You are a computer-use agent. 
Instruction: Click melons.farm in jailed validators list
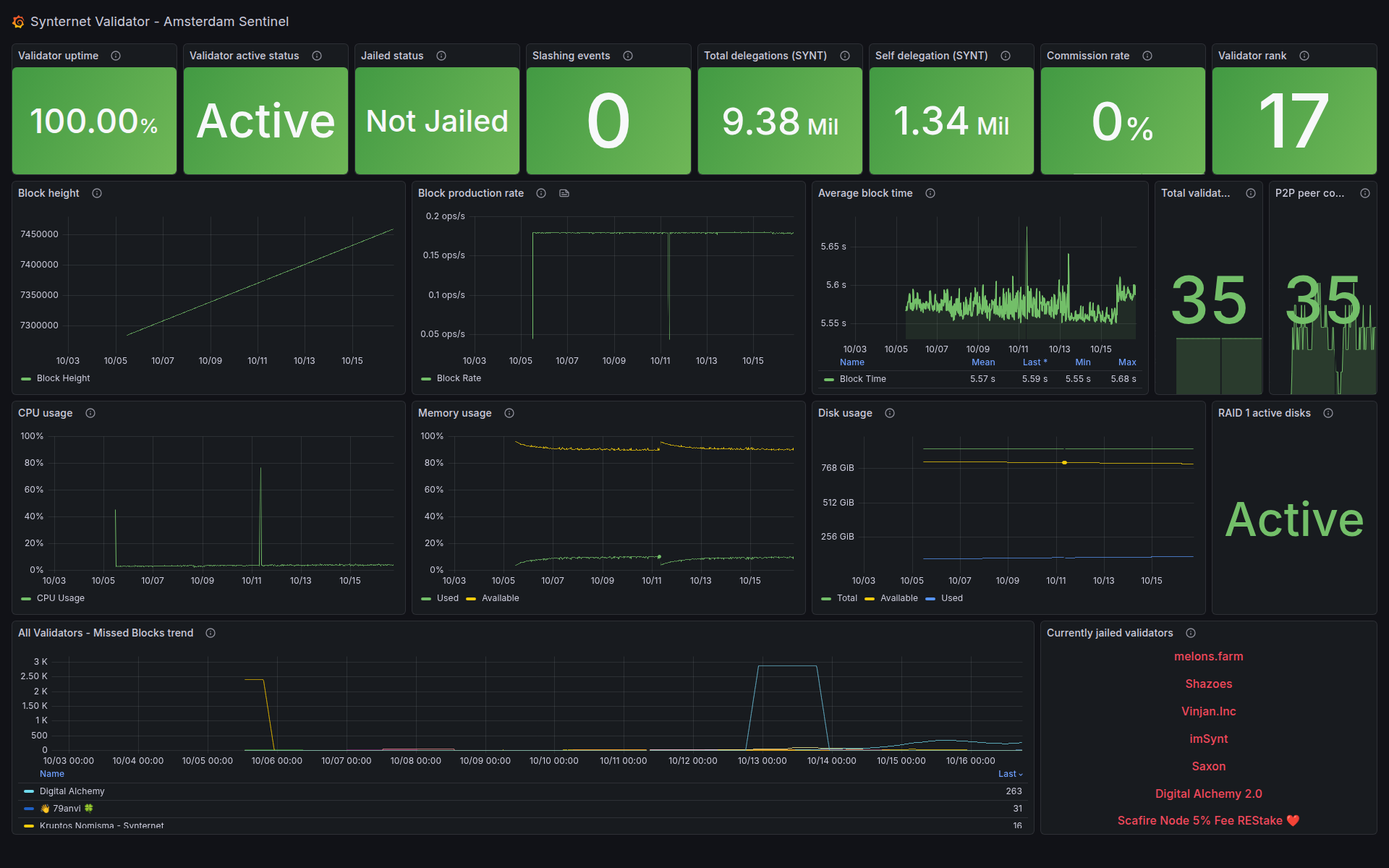pos(1208,657)
